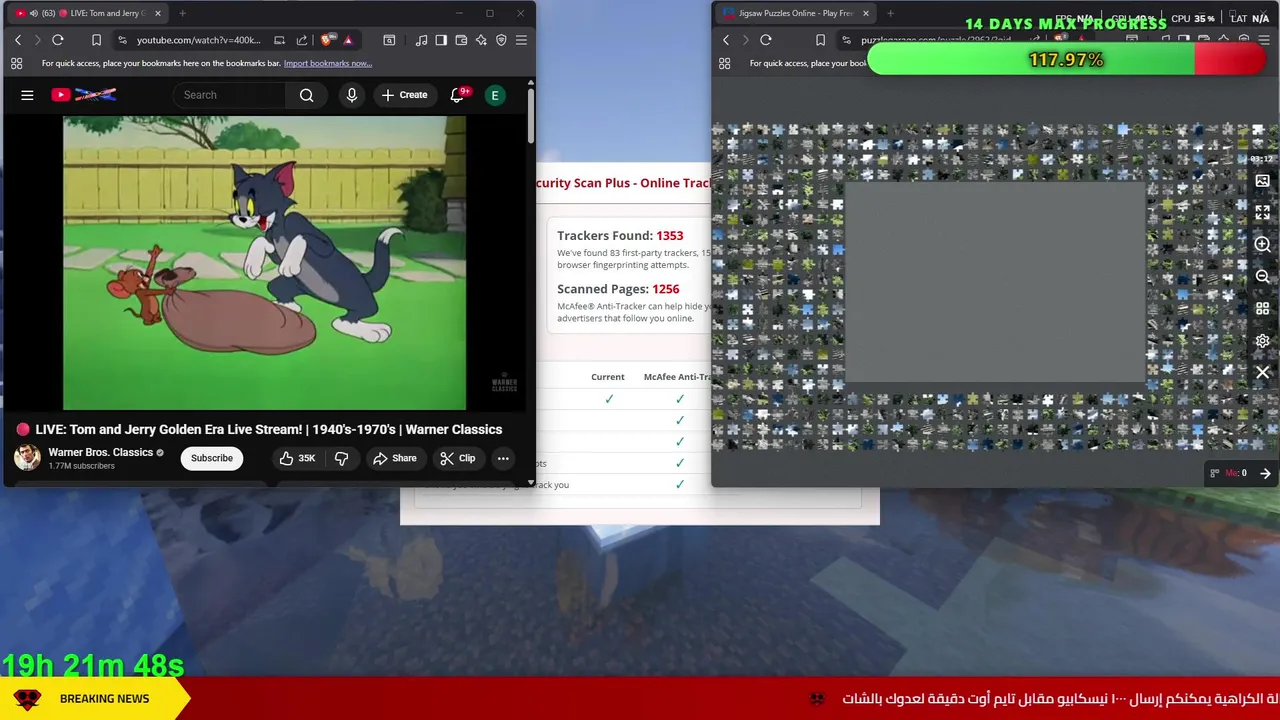The width and height of the screenshot is (1280, 720).
Task: Open YouTube notifications bell
Action: [457, 95]
